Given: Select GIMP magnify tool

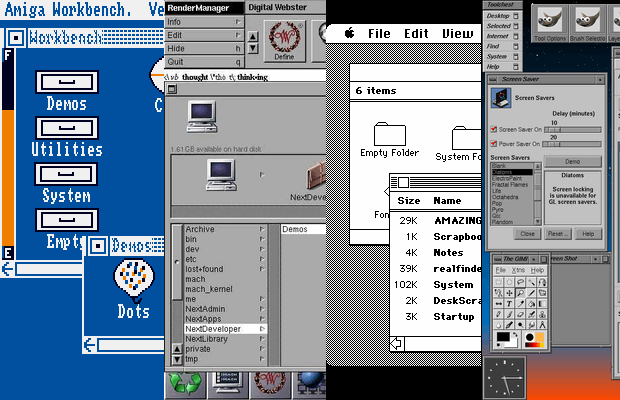Looking at the screenshot, I should pyautogui.click(x=520, y=293).
